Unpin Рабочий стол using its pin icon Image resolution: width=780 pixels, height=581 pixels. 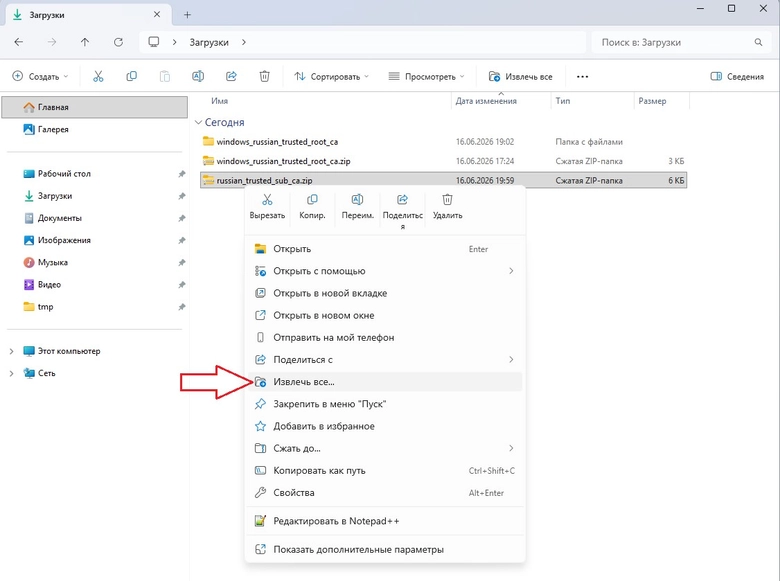click(182, 174)
